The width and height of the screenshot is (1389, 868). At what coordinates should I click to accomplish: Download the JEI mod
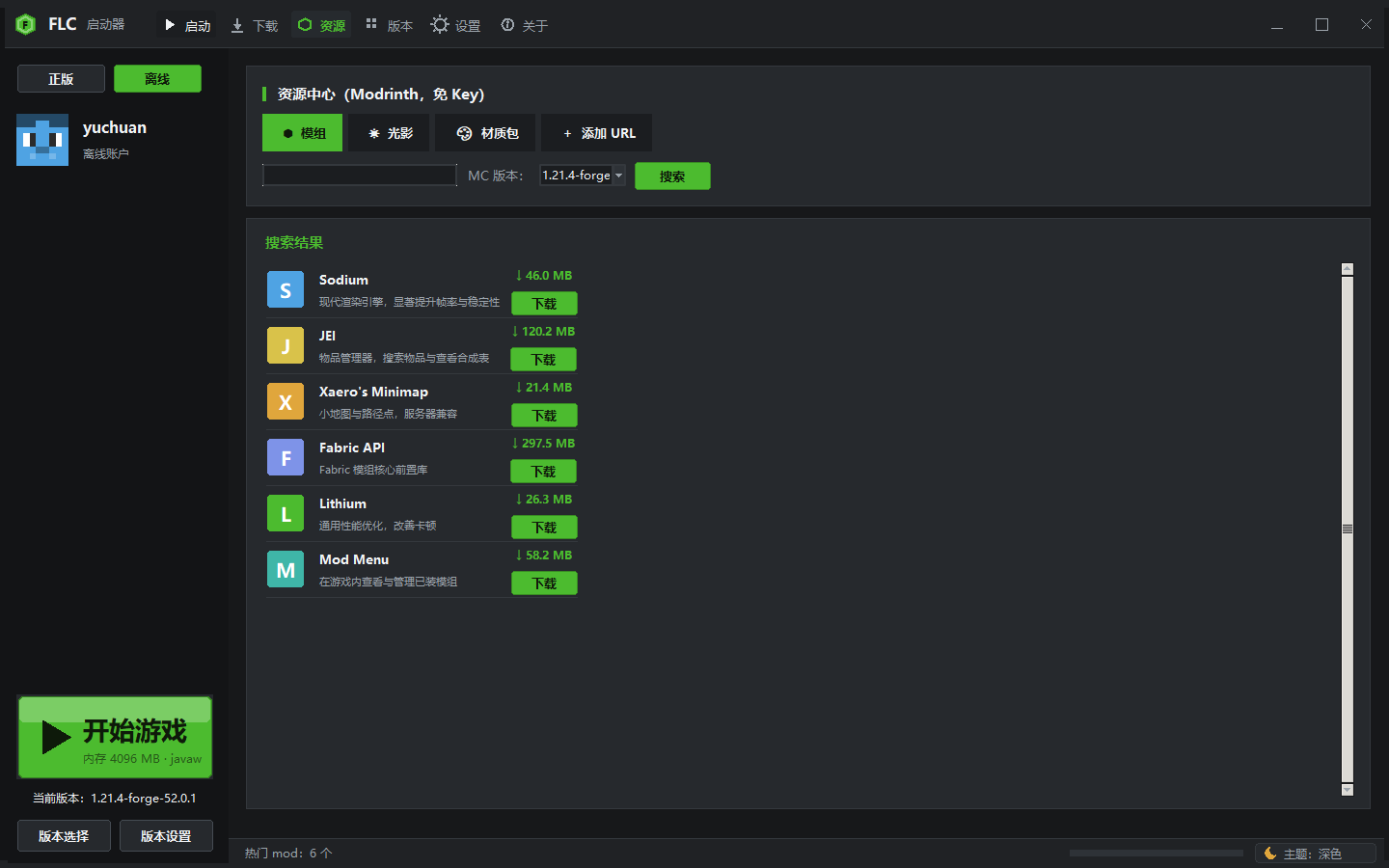pyautogui.click(x=543, y=360)
